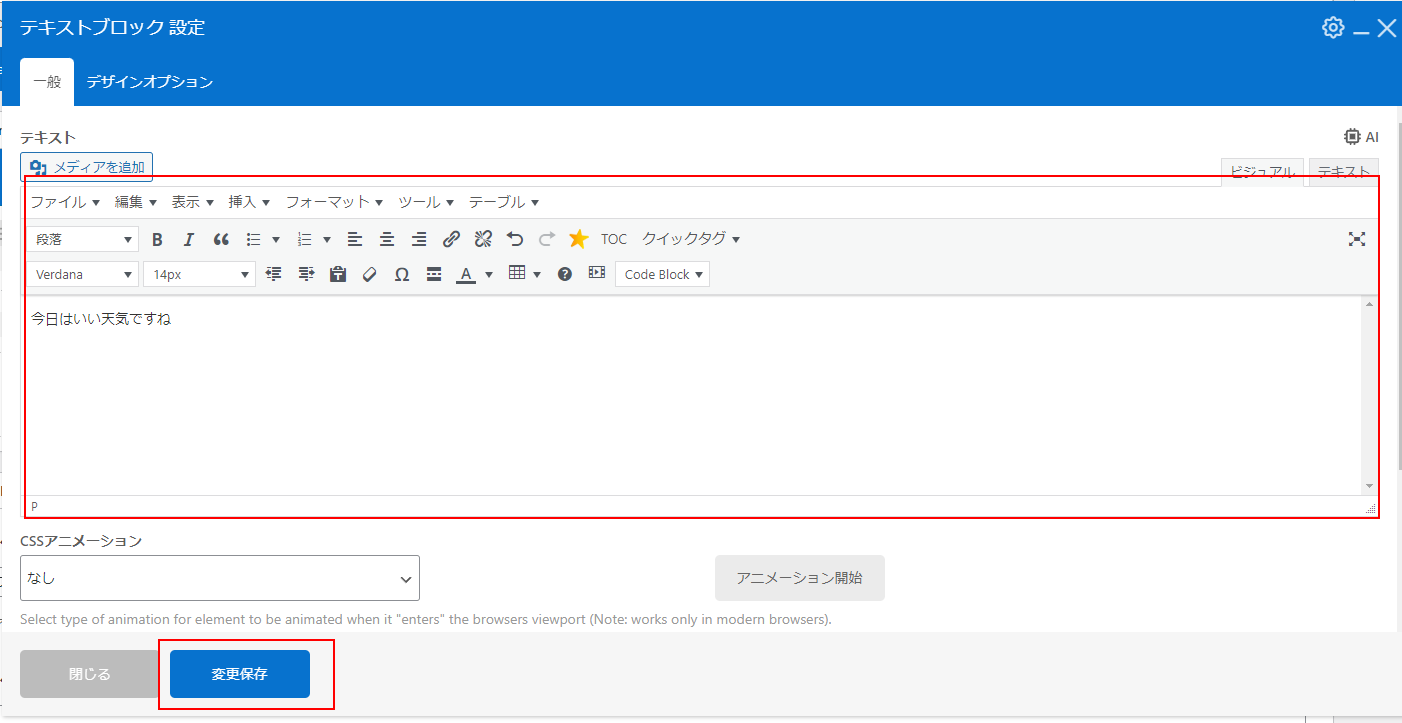Click the 変更保存 button
Screen dimensions: 1402x723
coord(240,674)
